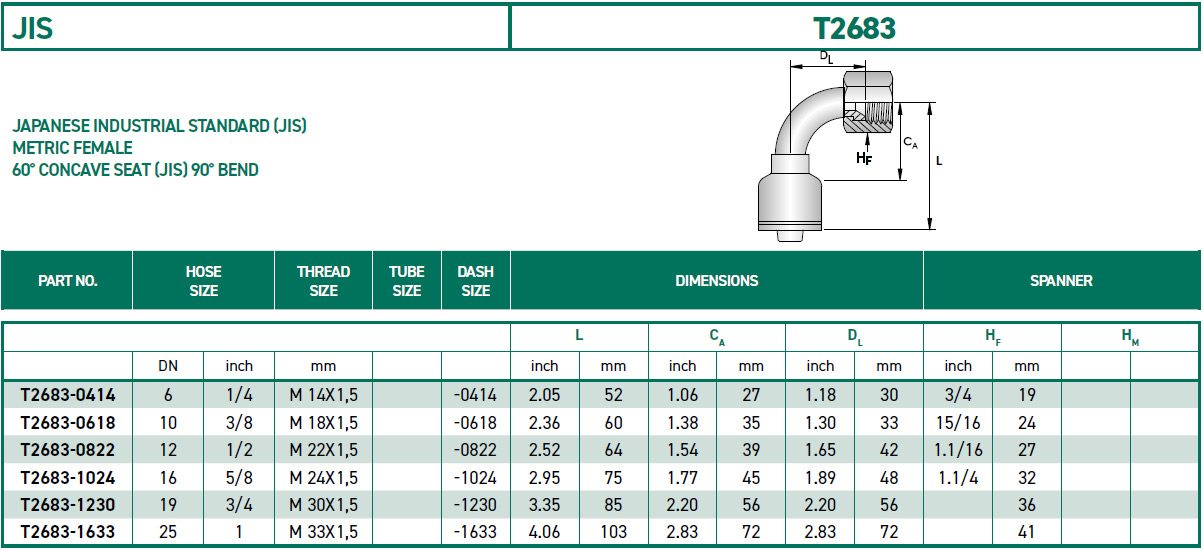Click HF inch value 15/16
This screenshot has height=551, width=1203.
958,422
